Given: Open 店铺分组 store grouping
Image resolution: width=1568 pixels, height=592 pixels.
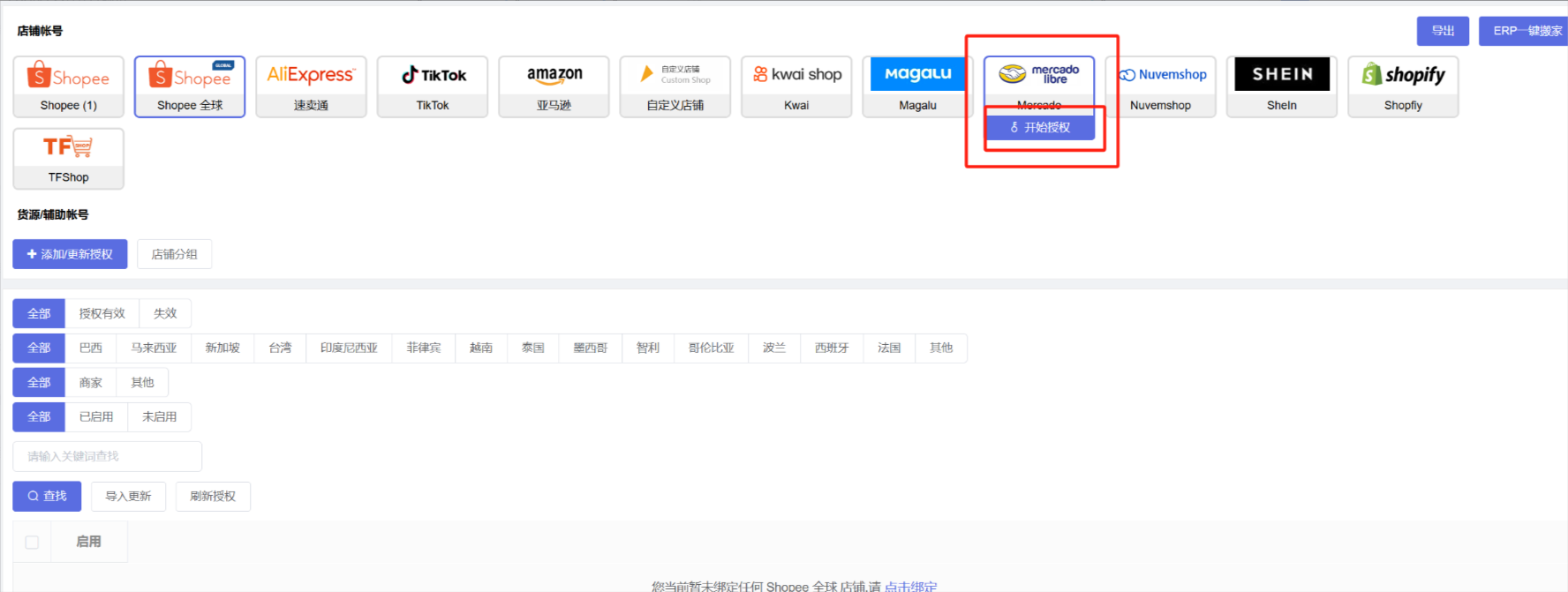Looking at the screenshot, I should (174, 254).
